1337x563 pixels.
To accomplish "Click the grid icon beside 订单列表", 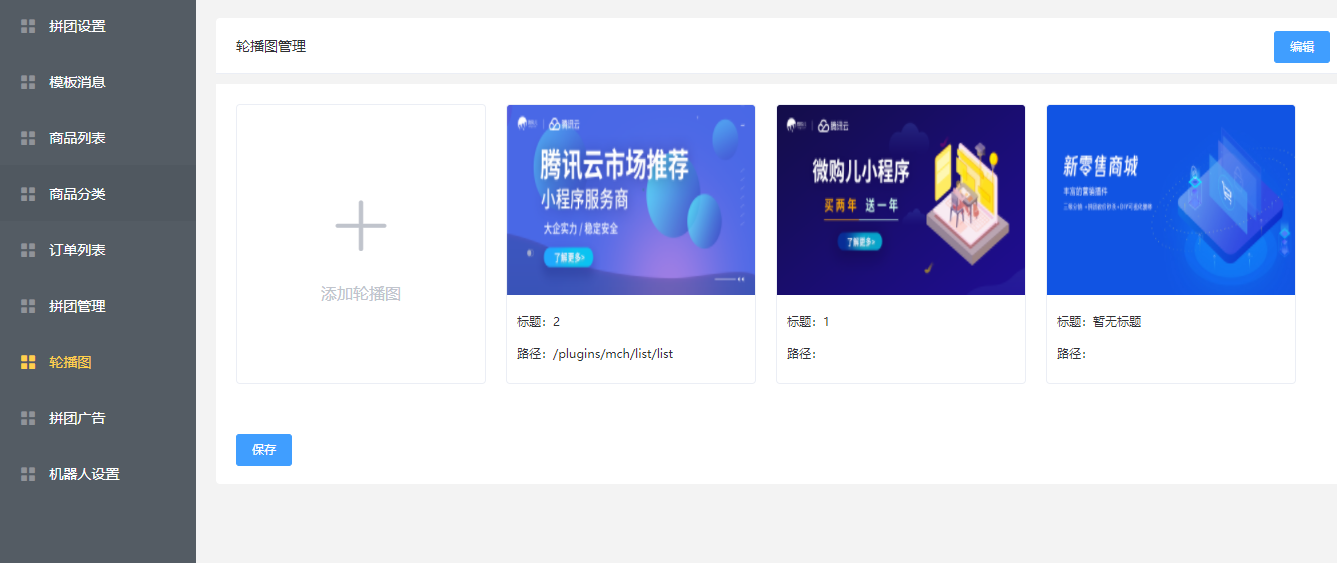I will [28, 250].
